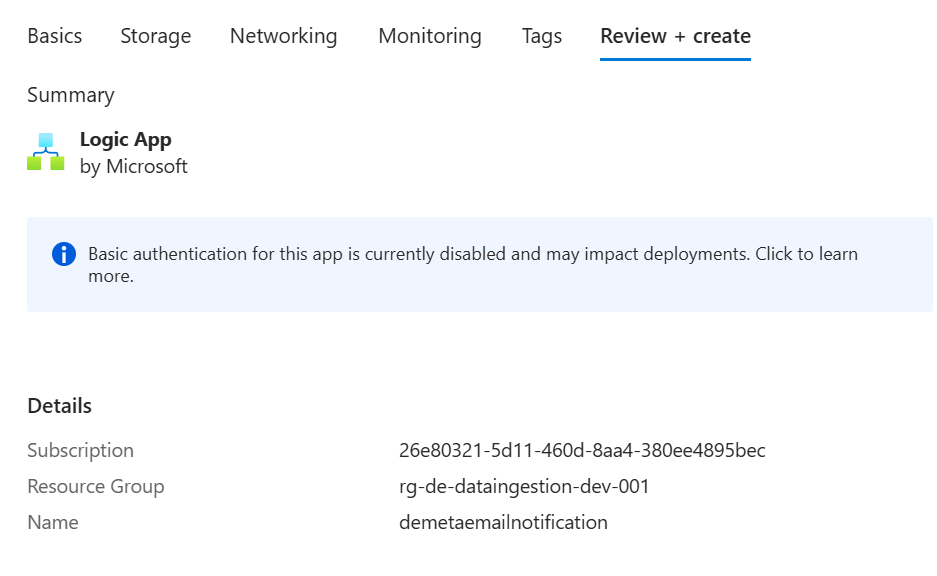This screenshot has height=576, width=937.
Task: Click the Logic App title text
Action: pyautogui.click(x=125, y=139)
